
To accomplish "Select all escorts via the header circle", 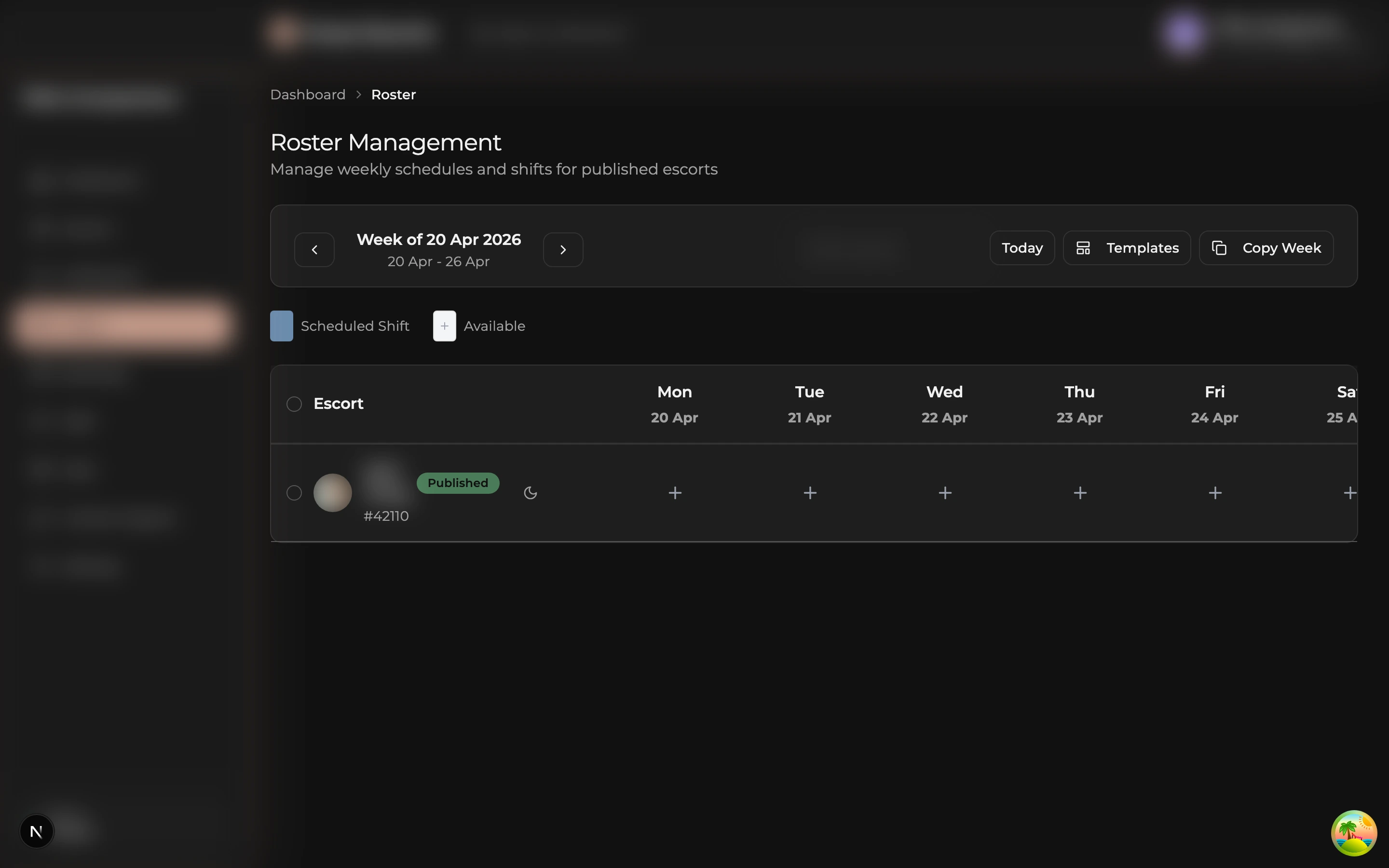I will click(294, 404).
